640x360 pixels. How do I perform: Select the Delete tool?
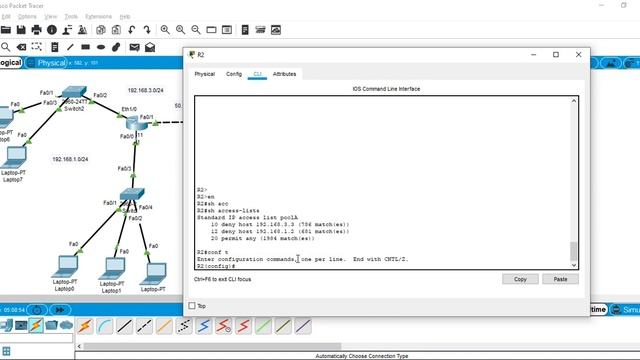[21, 47]
